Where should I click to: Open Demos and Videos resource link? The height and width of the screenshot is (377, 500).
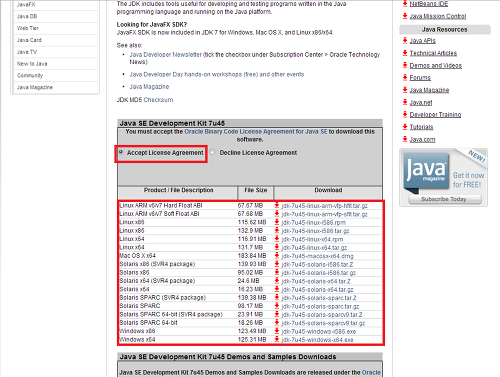click(x=436, y=65)
